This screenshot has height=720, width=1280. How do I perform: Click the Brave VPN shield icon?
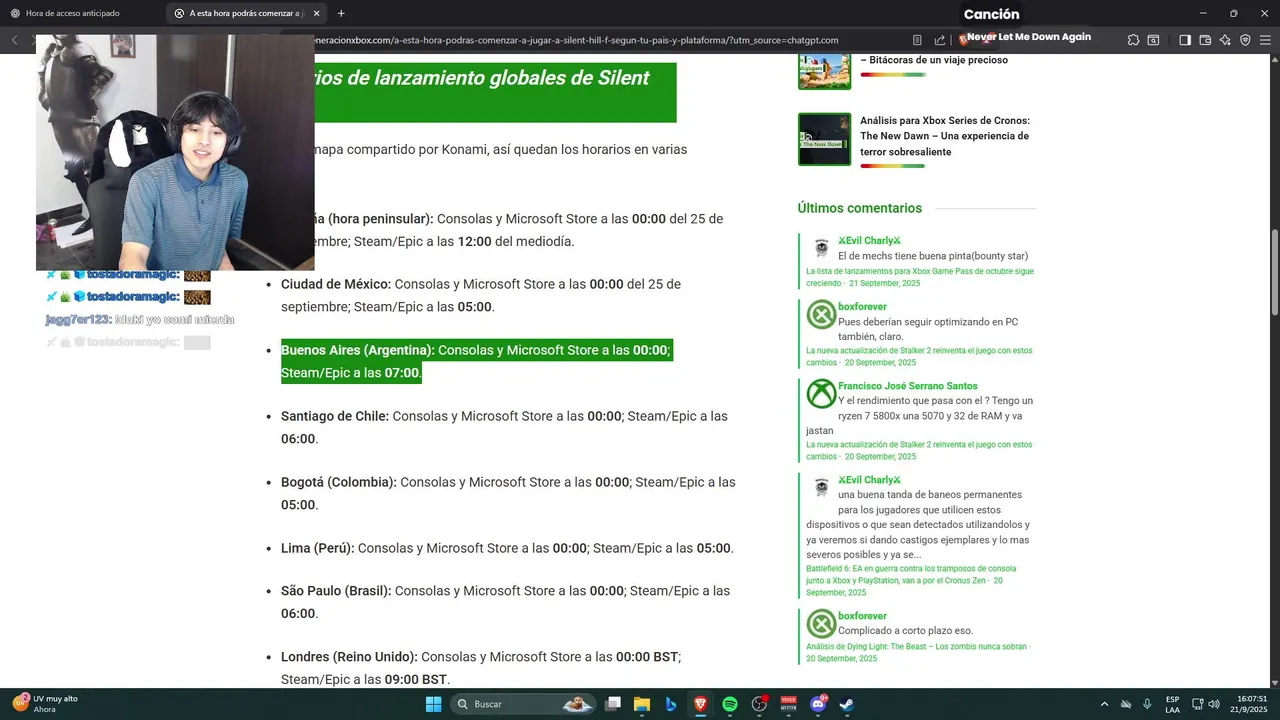coord(1245,40)
